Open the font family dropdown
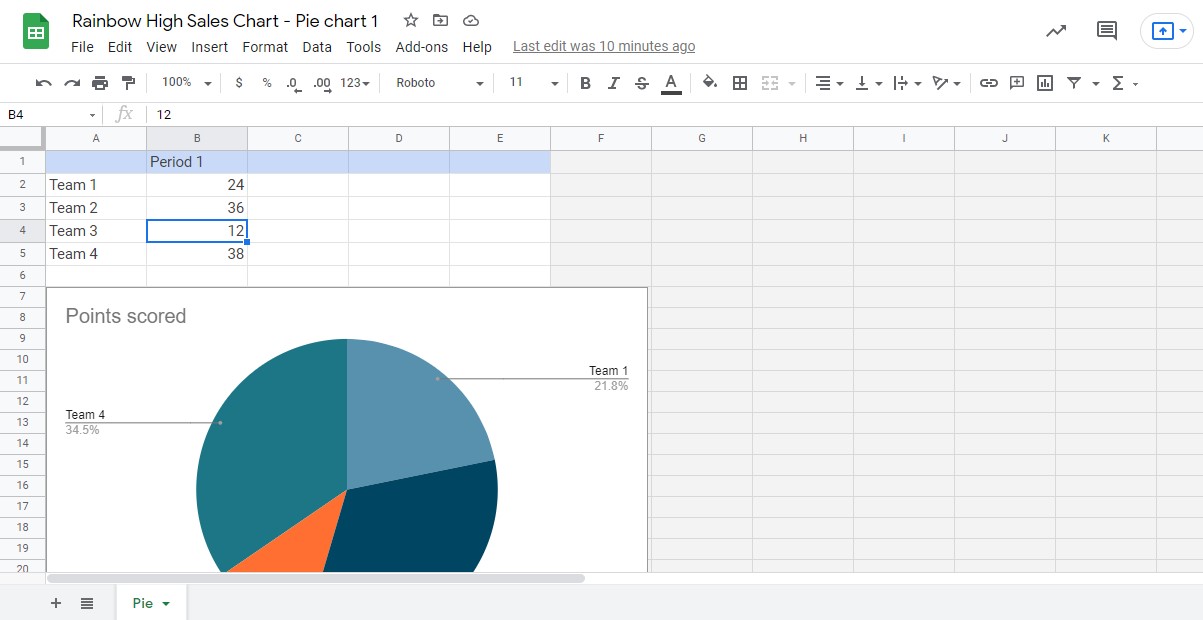Viewport: 1203px width, 620px height. (437, 82)
